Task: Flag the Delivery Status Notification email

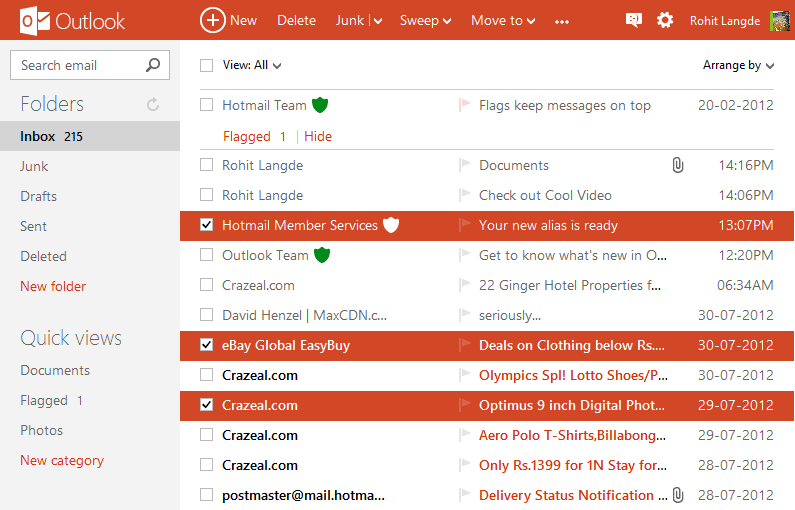Action: [x=464, y=494]
